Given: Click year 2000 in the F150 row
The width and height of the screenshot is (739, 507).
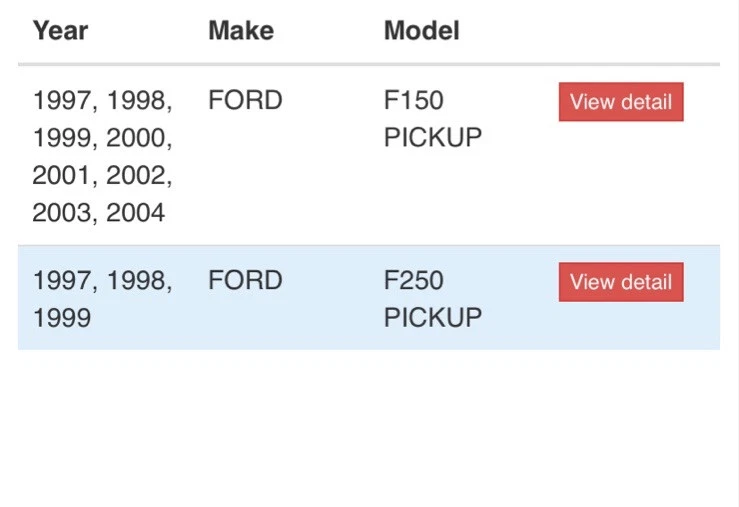Looking at the screenshot, I should tap(139, 138).
